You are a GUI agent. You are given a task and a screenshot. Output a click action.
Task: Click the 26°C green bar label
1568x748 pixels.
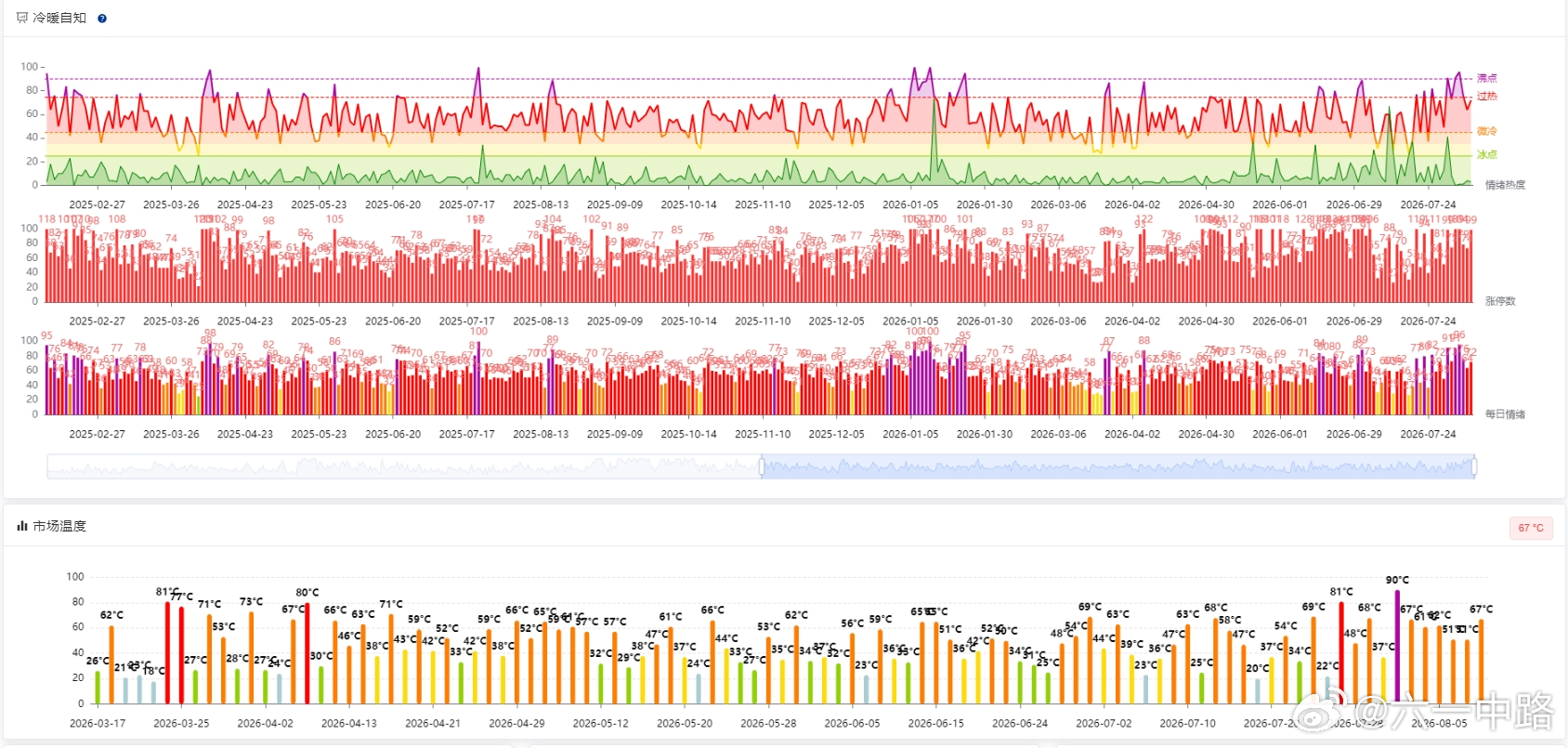click(x=98, y=661)
